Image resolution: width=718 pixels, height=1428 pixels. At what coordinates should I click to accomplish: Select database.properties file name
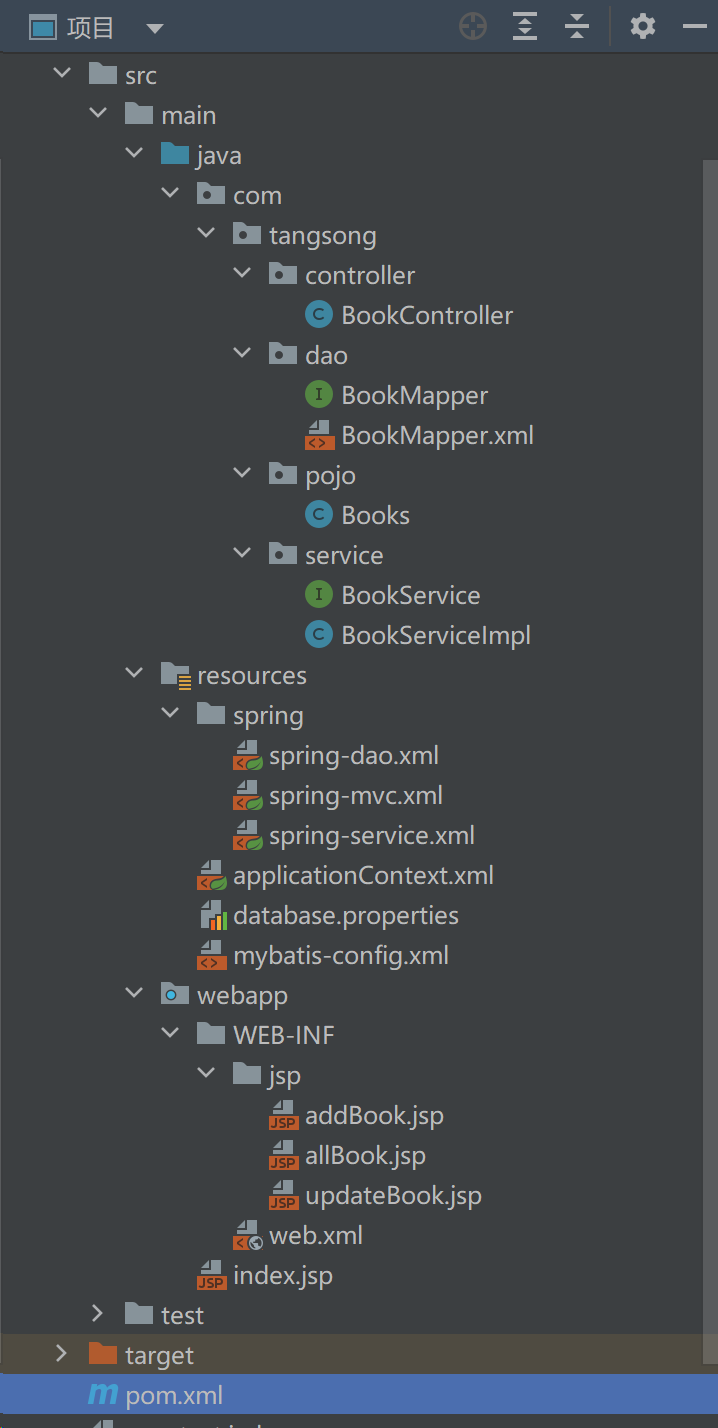click(x=346, y=915)
